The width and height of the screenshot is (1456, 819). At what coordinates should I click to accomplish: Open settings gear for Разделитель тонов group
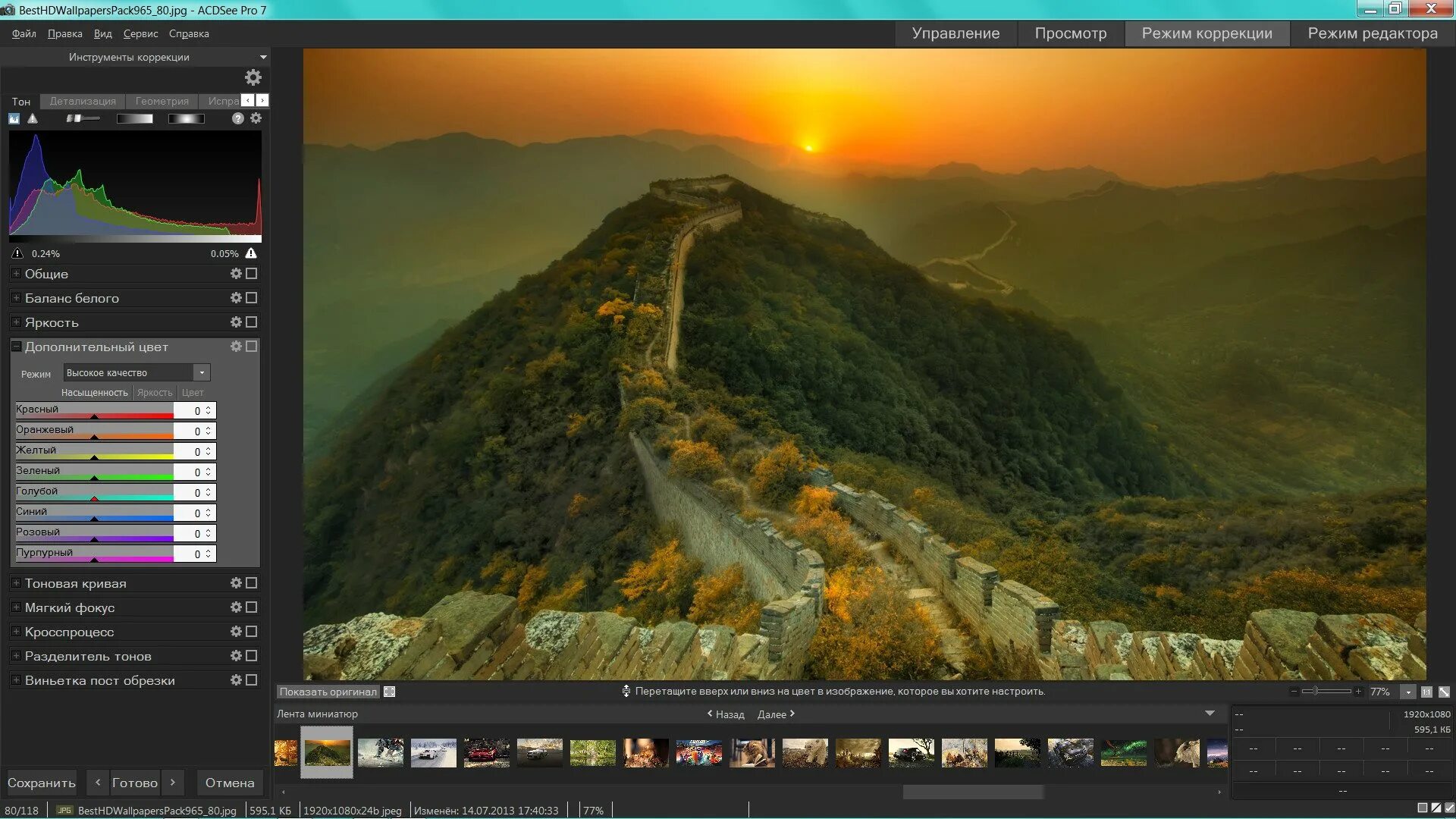pyautogui.click(x=236, y=656)
